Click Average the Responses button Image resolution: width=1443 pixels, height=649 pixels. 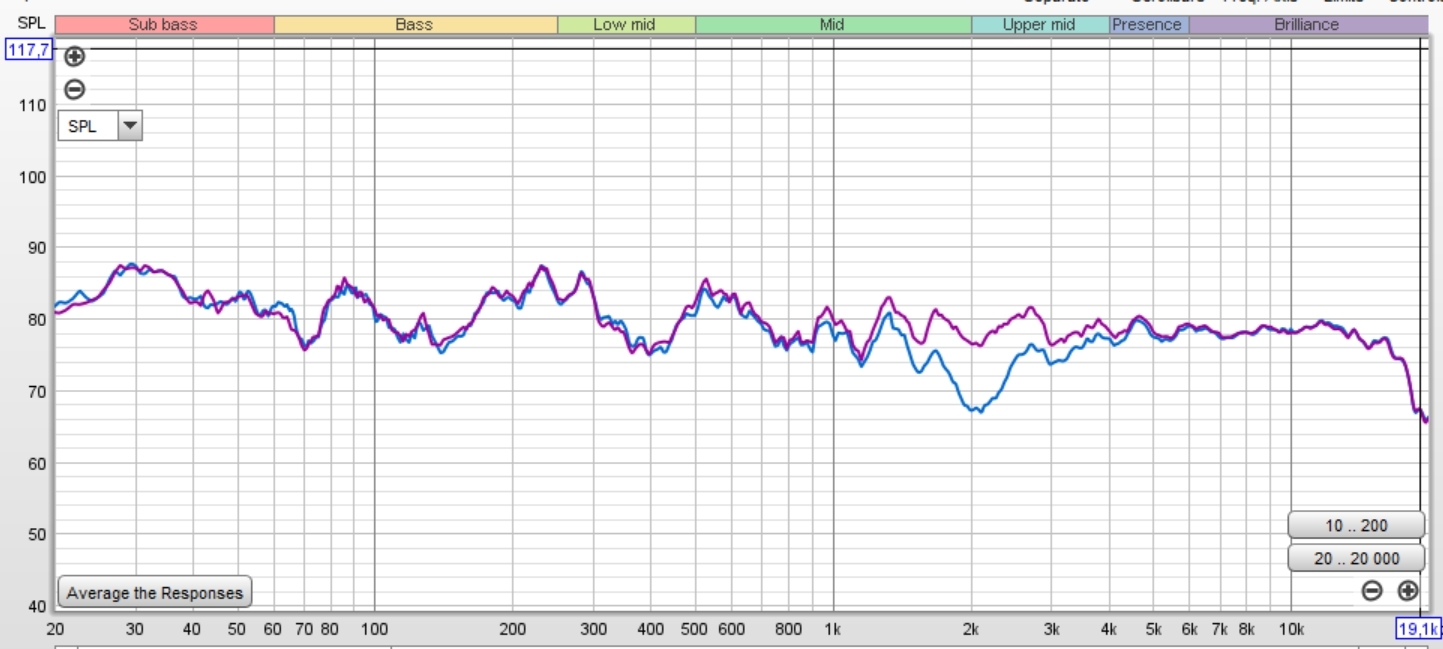(x=155, y=593)
